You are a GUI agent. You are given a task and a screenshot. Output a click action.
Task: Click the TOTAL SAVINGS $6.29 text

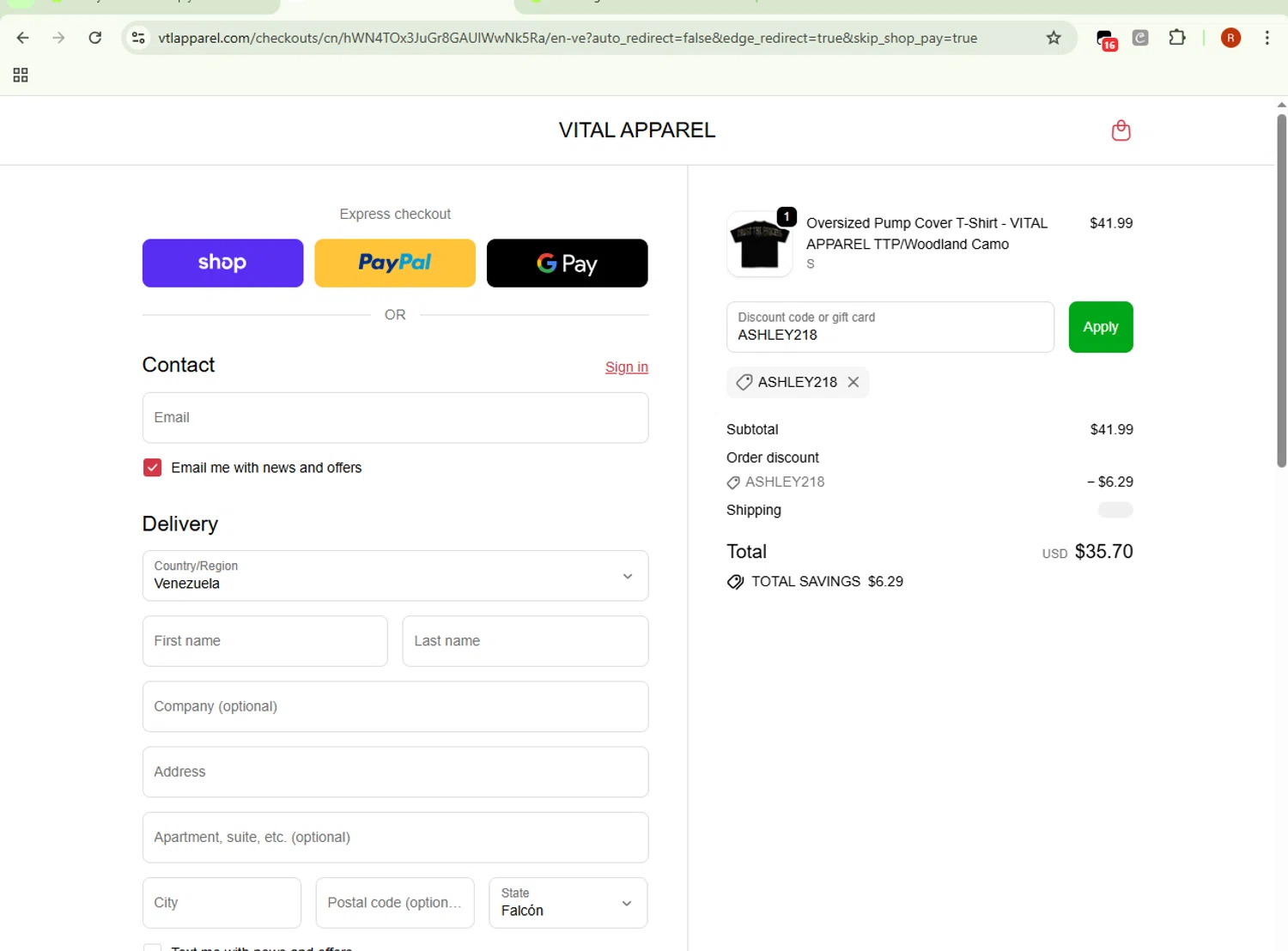point(828,582)
